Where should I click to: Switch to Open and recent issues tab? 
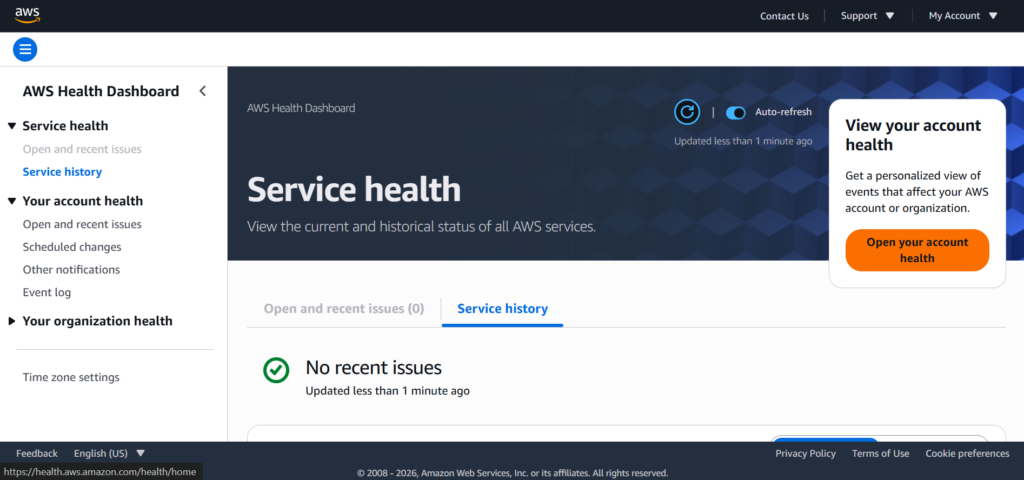343,309
